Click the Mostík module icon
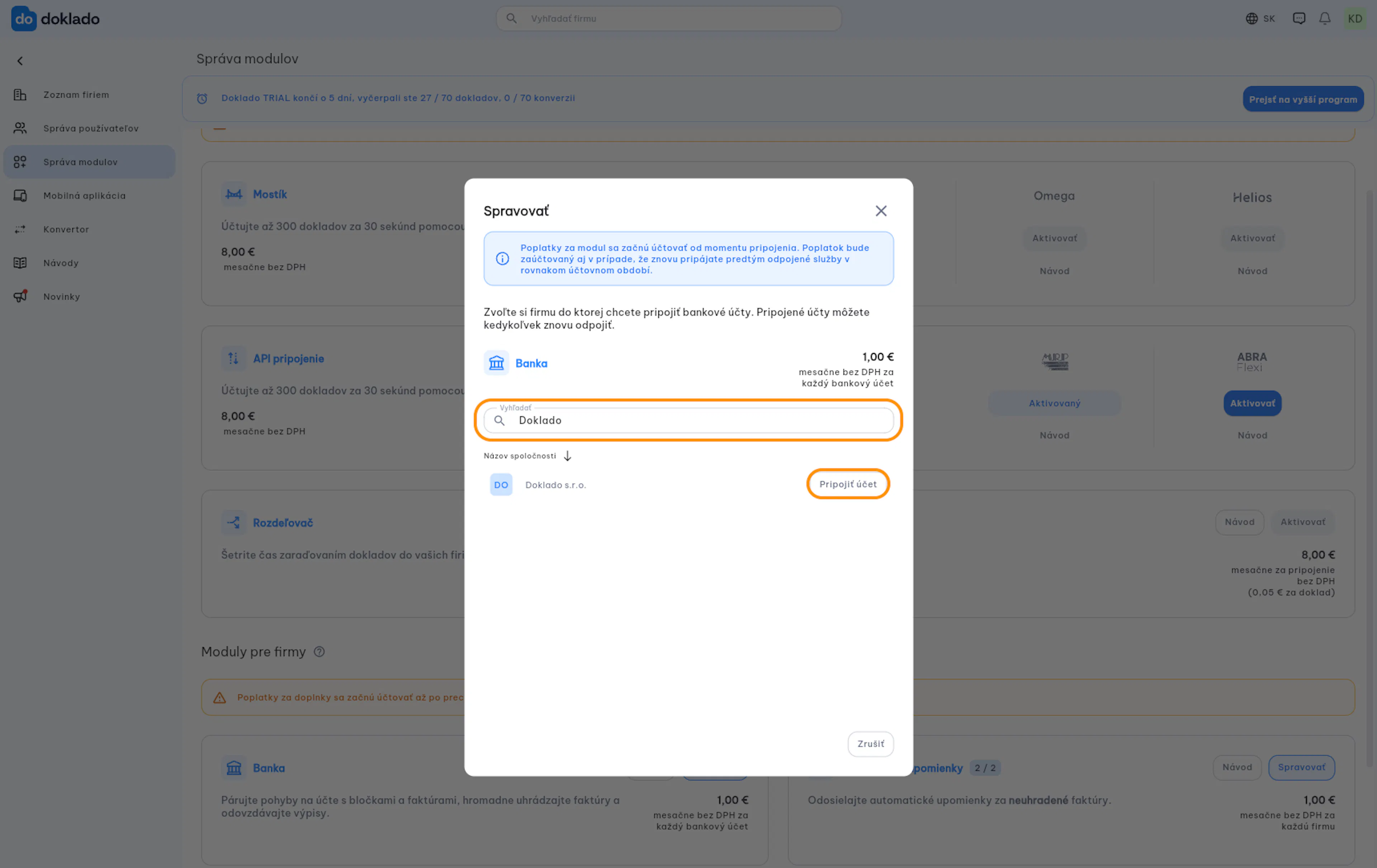Viewport: 1377px width, 868px height. pyautogui.click(x=234, y=194)
